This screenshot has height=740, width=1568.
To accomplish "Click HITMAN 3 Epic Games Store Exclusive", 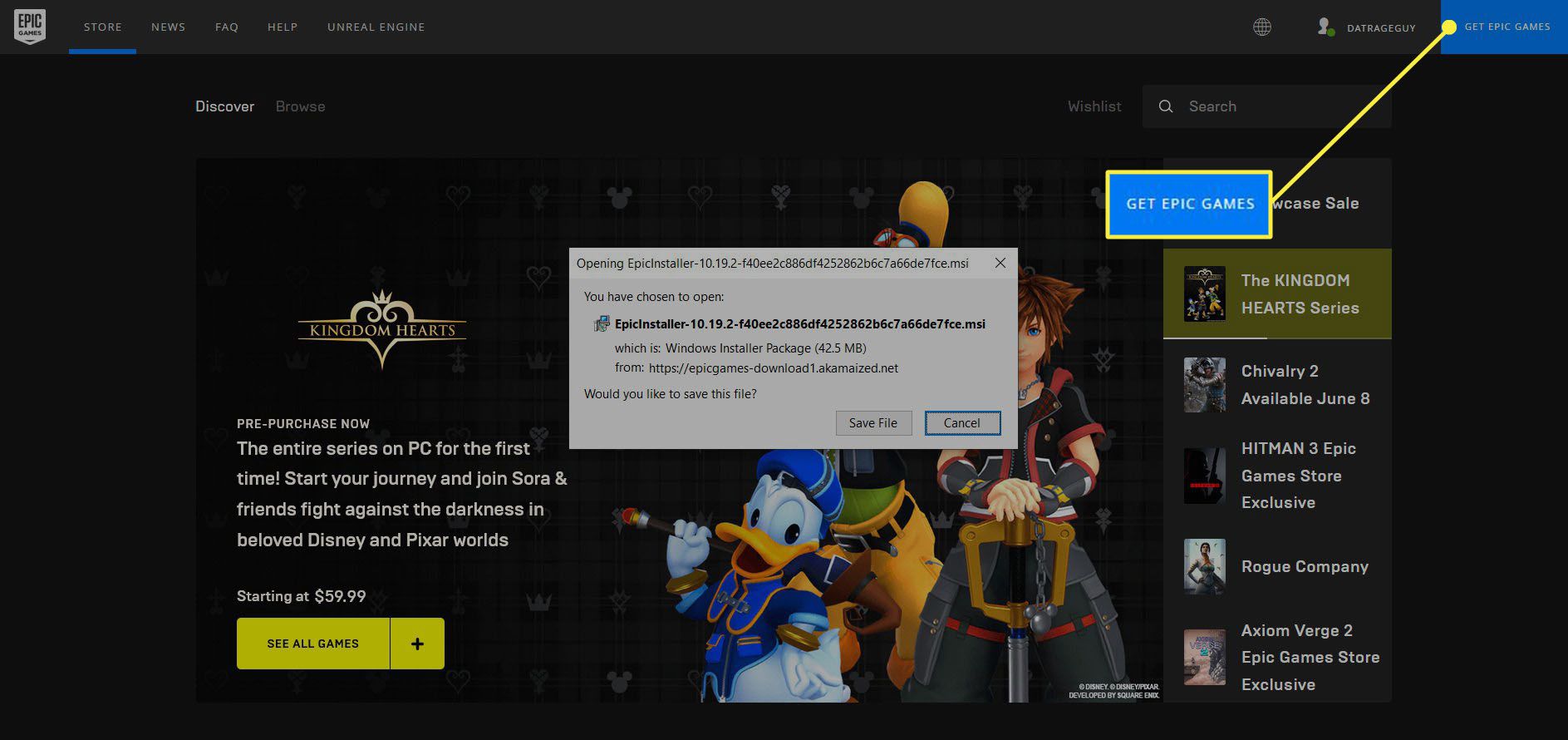I will [x=1299, y=476].
